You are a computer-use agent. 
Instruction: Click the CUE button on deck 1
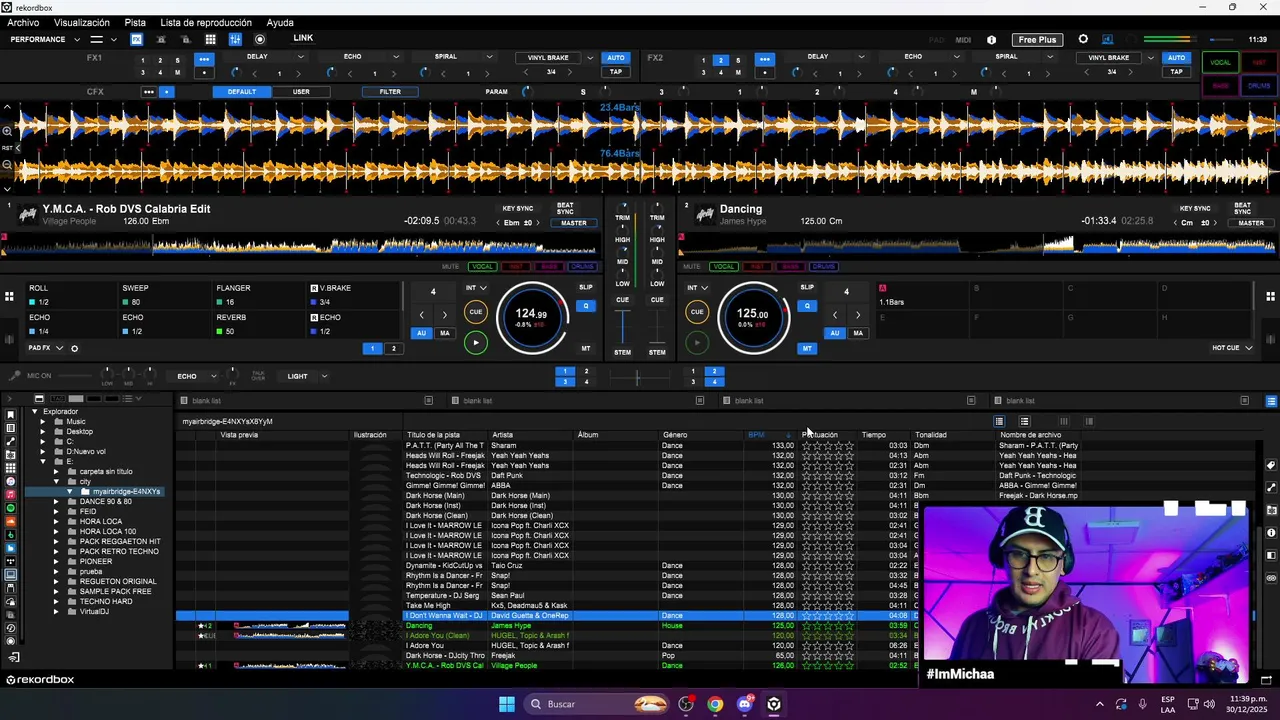[x=476, y=312]
